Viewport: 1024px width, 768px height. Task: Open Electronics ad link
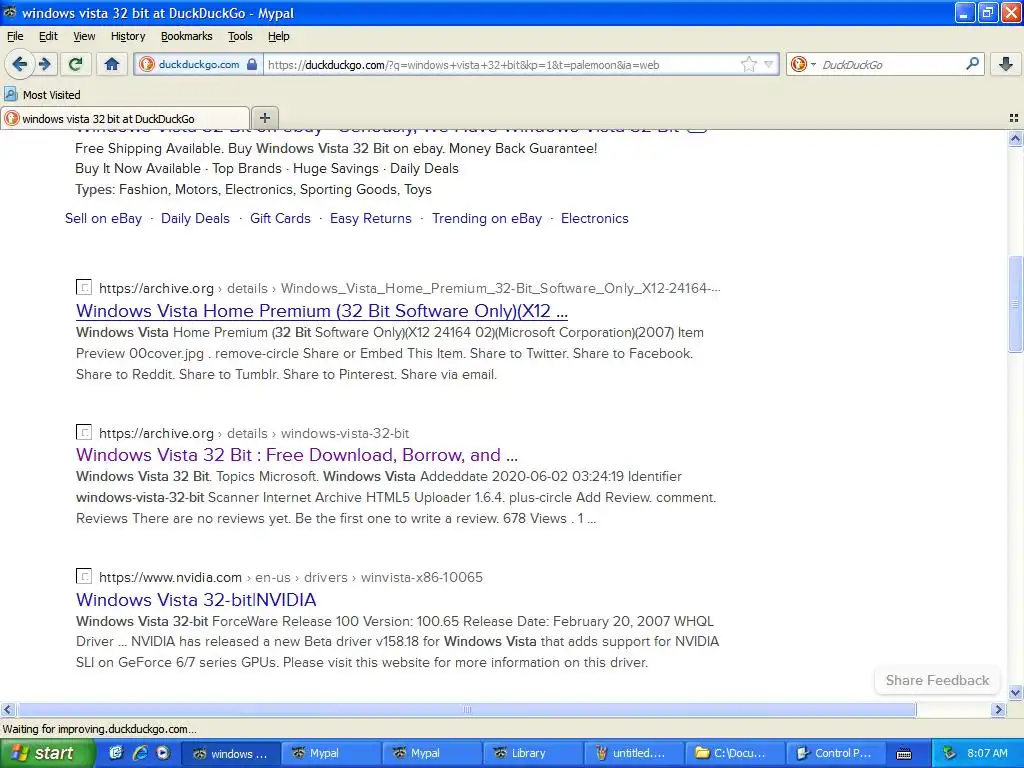(594, 219)
